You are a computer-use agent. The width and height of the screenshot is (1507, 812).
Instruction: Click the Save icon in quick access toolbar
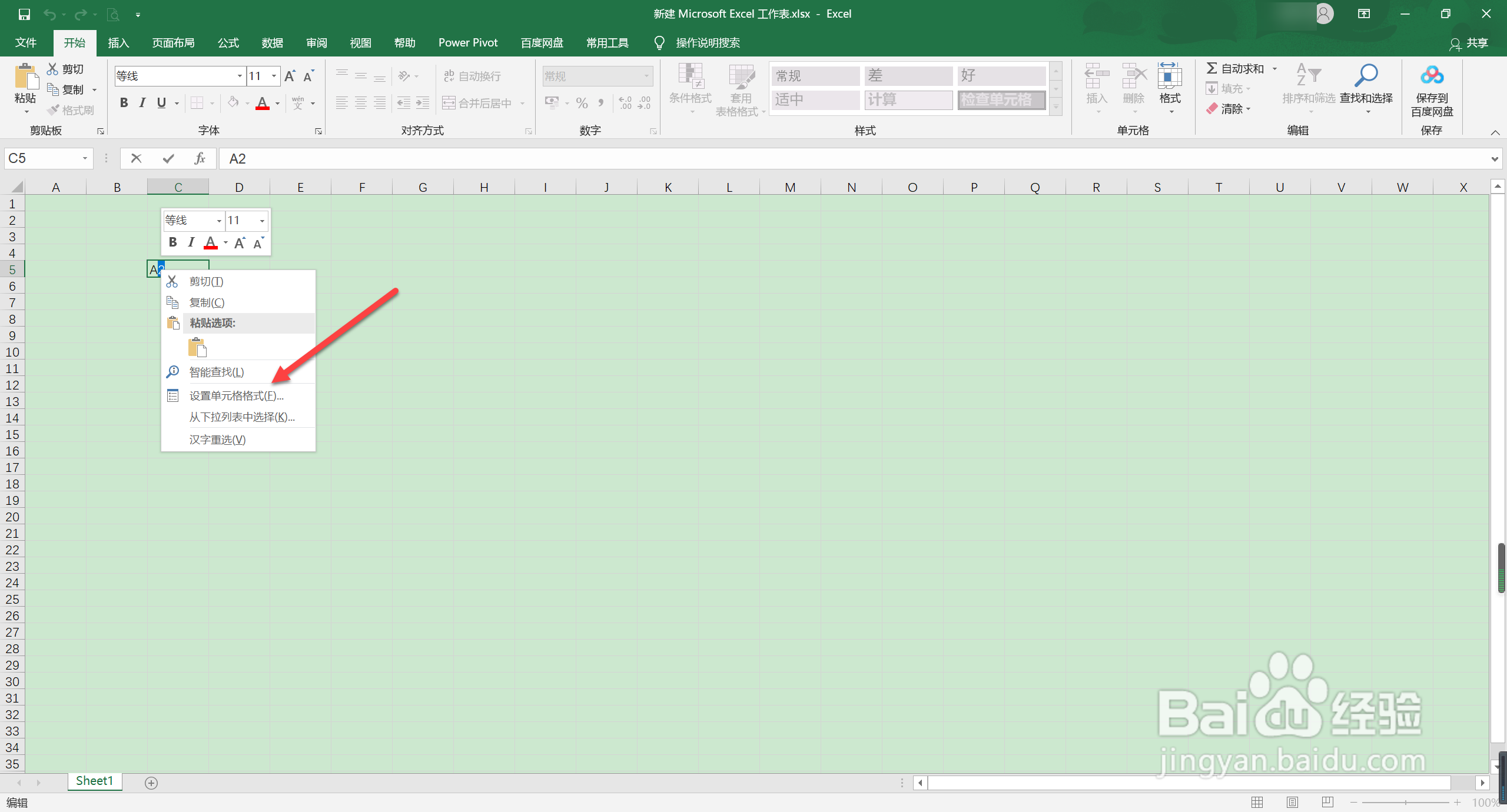24,14
